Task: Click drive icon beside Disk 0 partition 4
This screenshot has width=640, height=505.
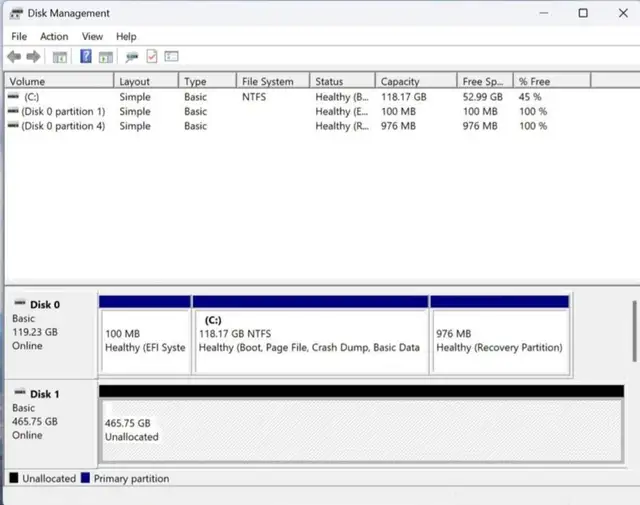Action: point(13,125)
